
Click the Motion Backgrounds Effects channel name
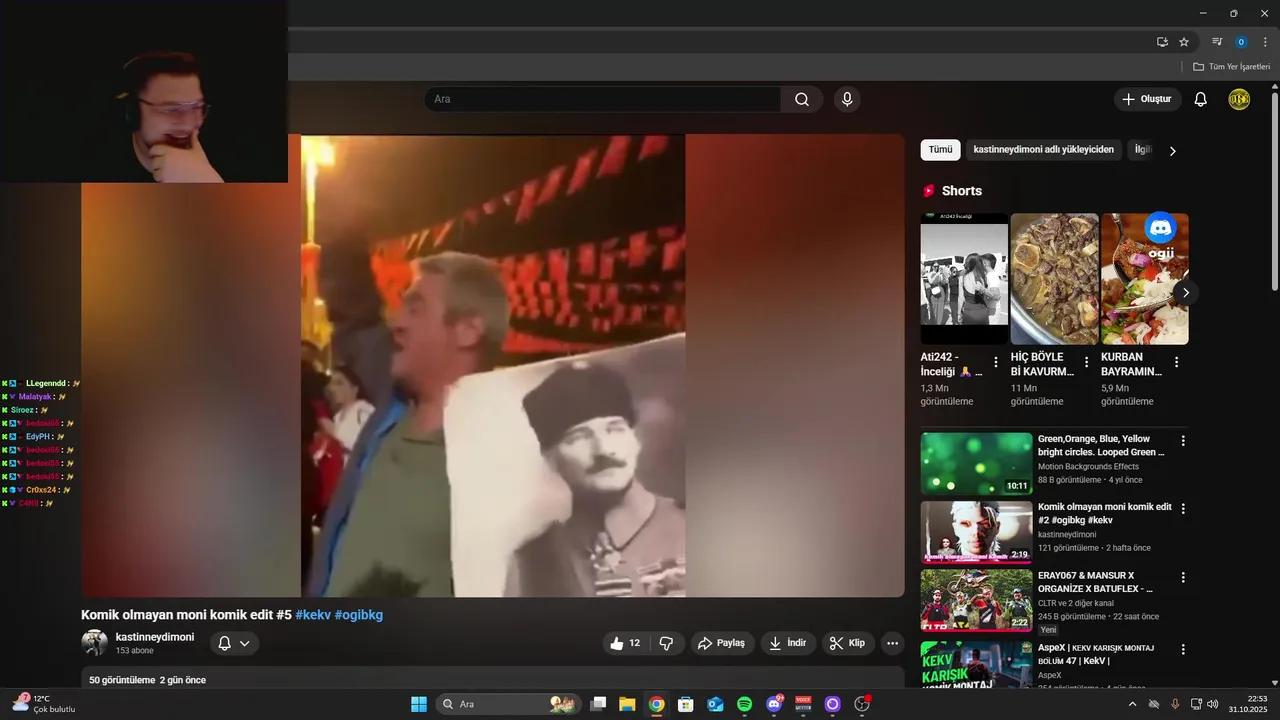click(1088, 466)
